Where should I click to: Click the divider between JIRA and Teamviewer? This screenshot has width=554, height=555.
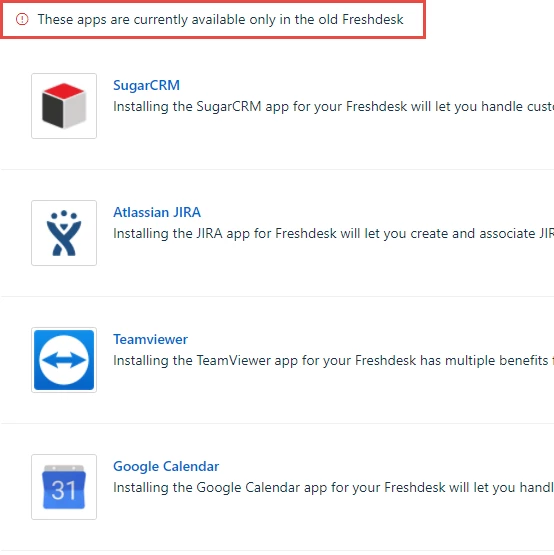[x=278, y=297]
